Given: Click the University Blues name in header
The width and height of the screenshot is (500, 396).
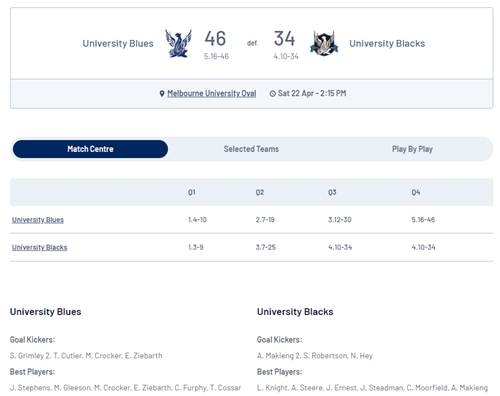Looking at the screenshot, I should click(x=118, y=44).
